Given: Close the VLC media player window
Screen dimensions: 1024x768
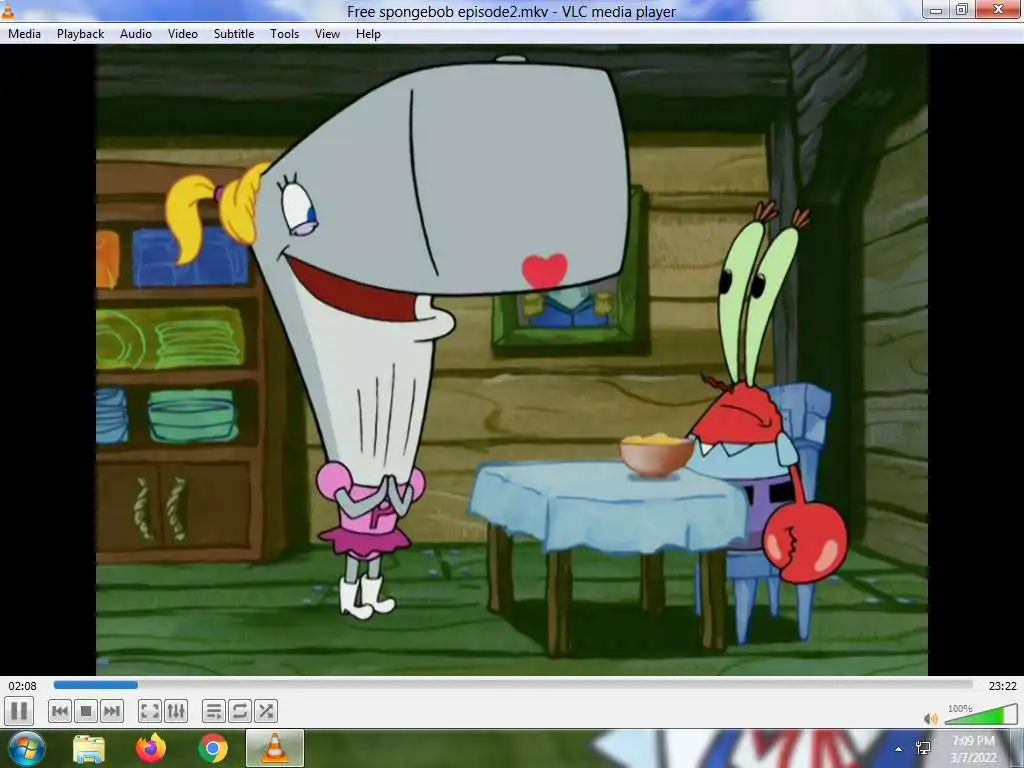Looking at the screenshot, I should tap(999, 10).
